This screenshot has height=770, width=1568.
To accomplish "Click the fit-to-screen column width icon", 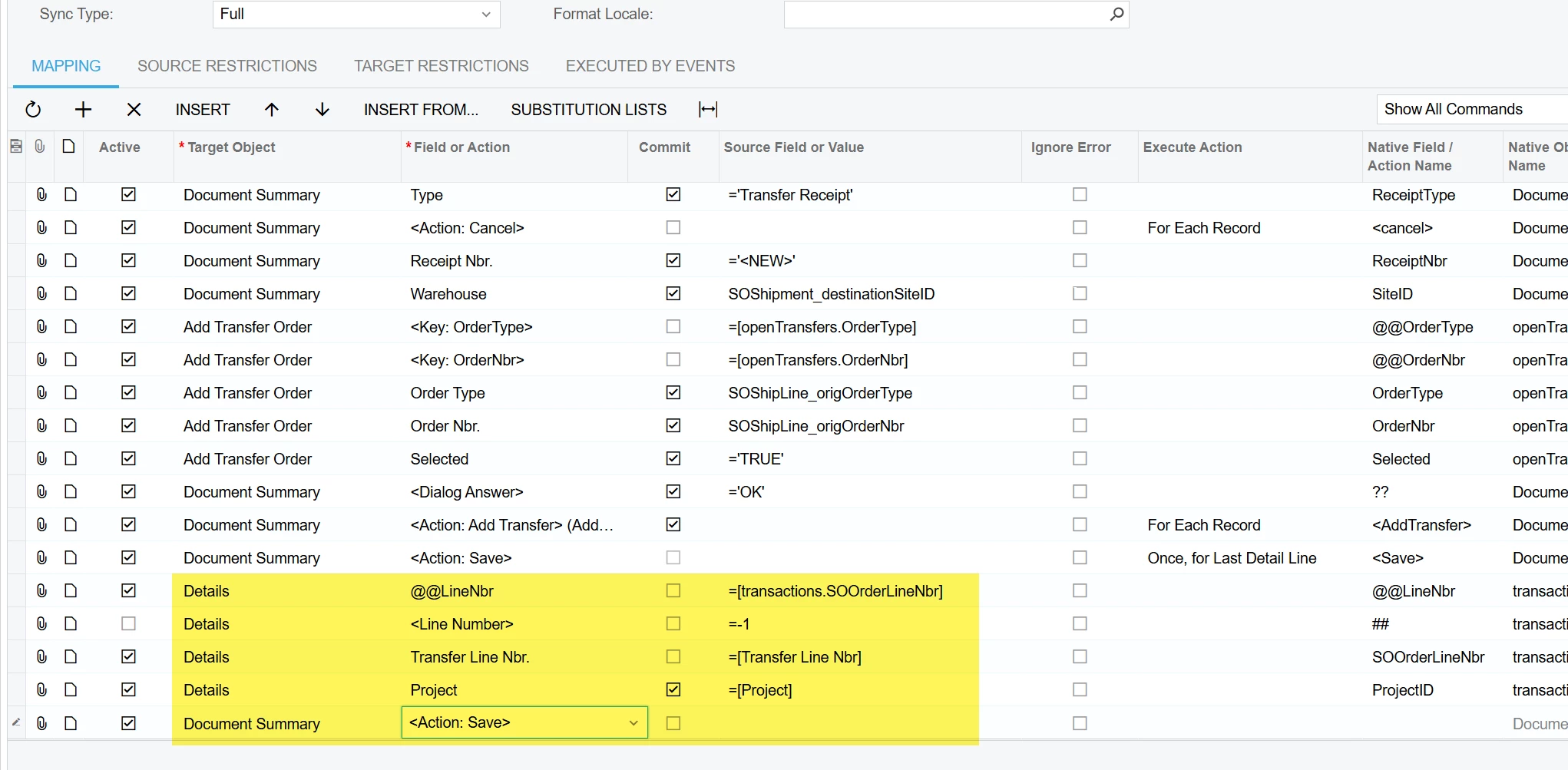I will click(x=708, y=110).
